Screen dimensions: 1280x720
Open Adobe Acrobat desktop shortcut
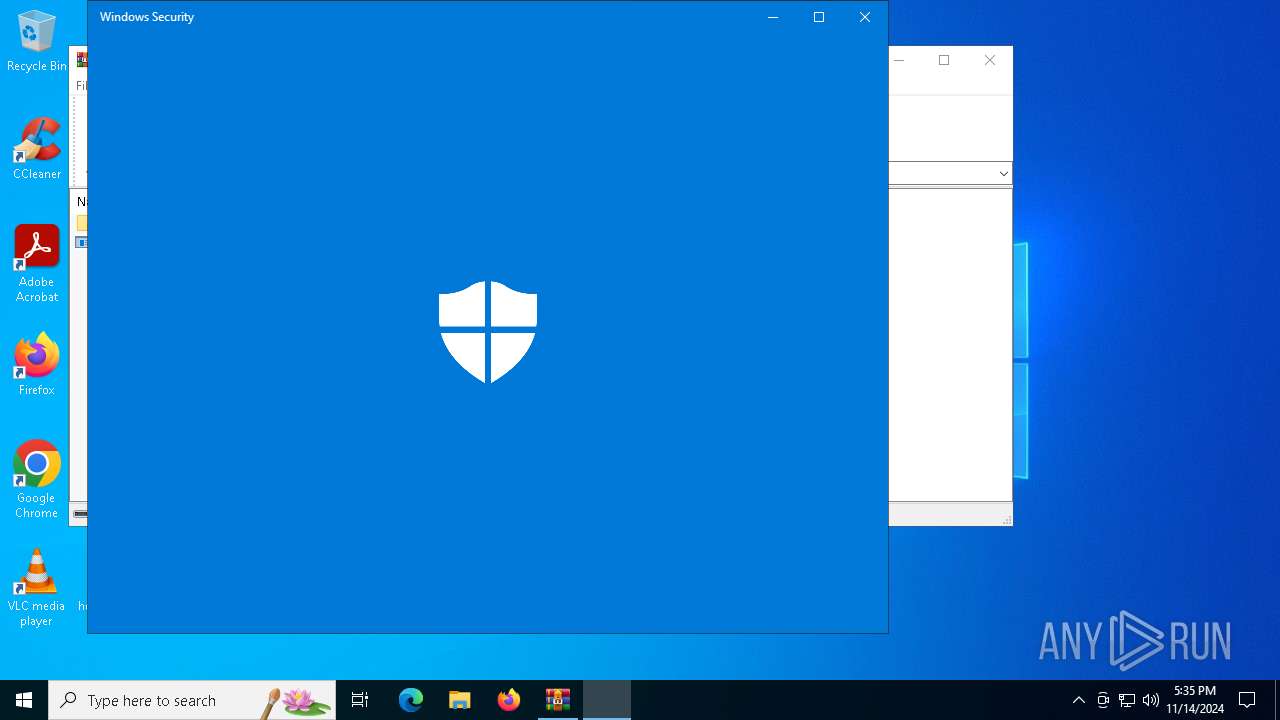tap(37, 264)
